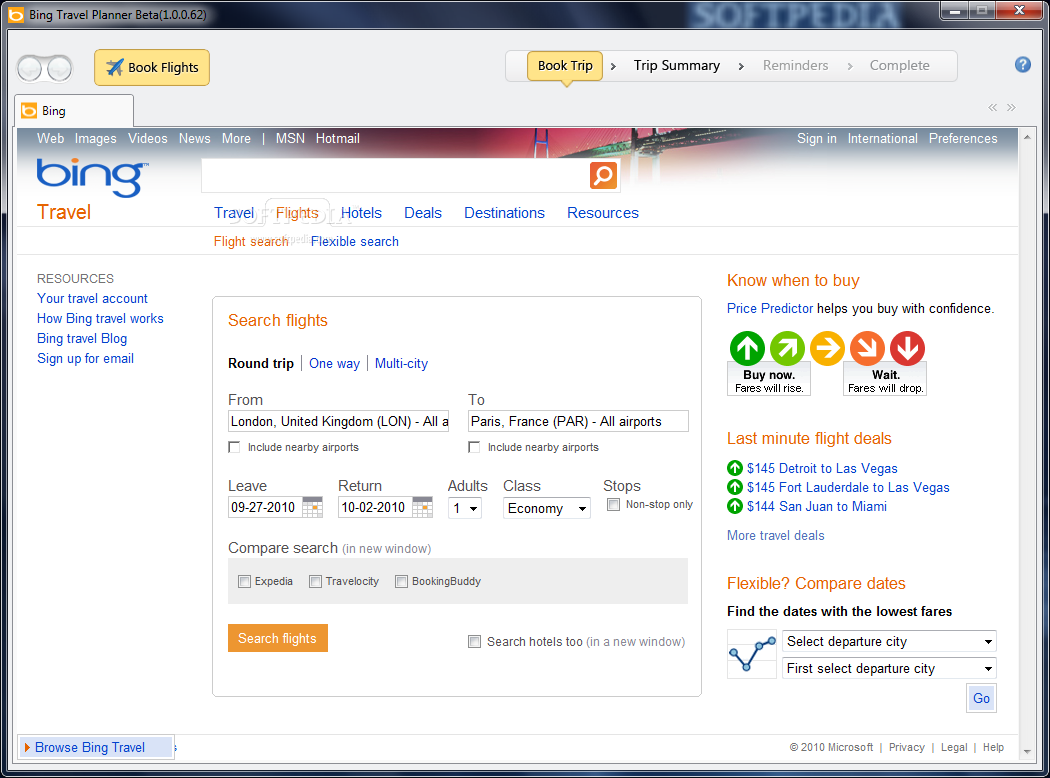
Task: Open More travel deals link
Action: pos(775,536)
